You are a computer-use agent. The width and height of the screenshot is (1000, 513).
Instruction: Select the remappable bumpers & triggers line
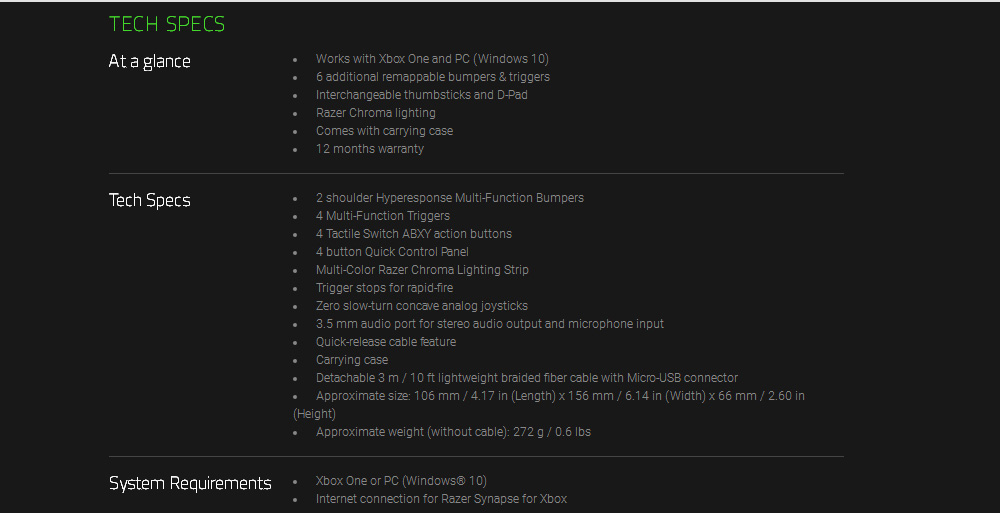[x=432, y=77]
